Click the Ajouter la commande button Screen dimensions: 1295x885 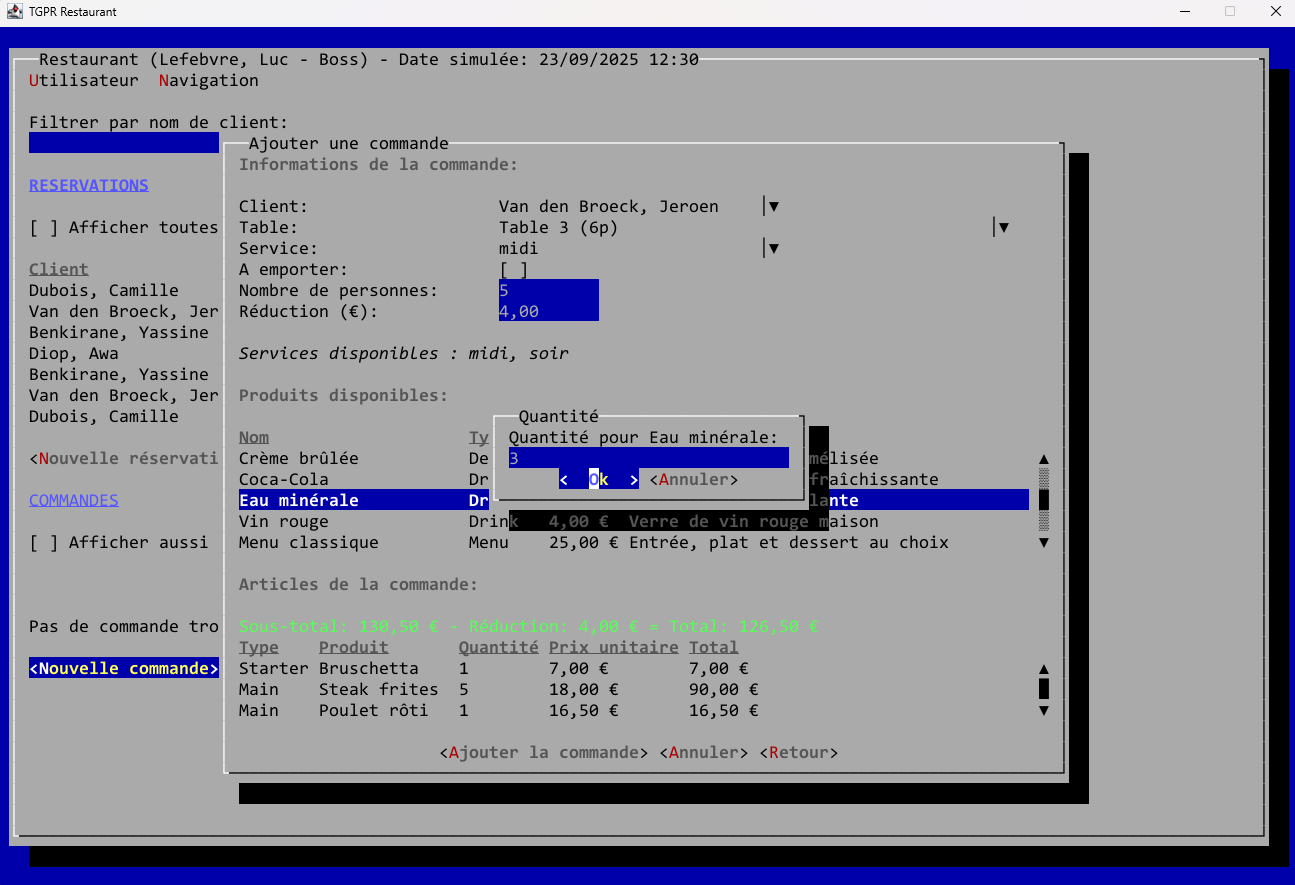[544, 752]
